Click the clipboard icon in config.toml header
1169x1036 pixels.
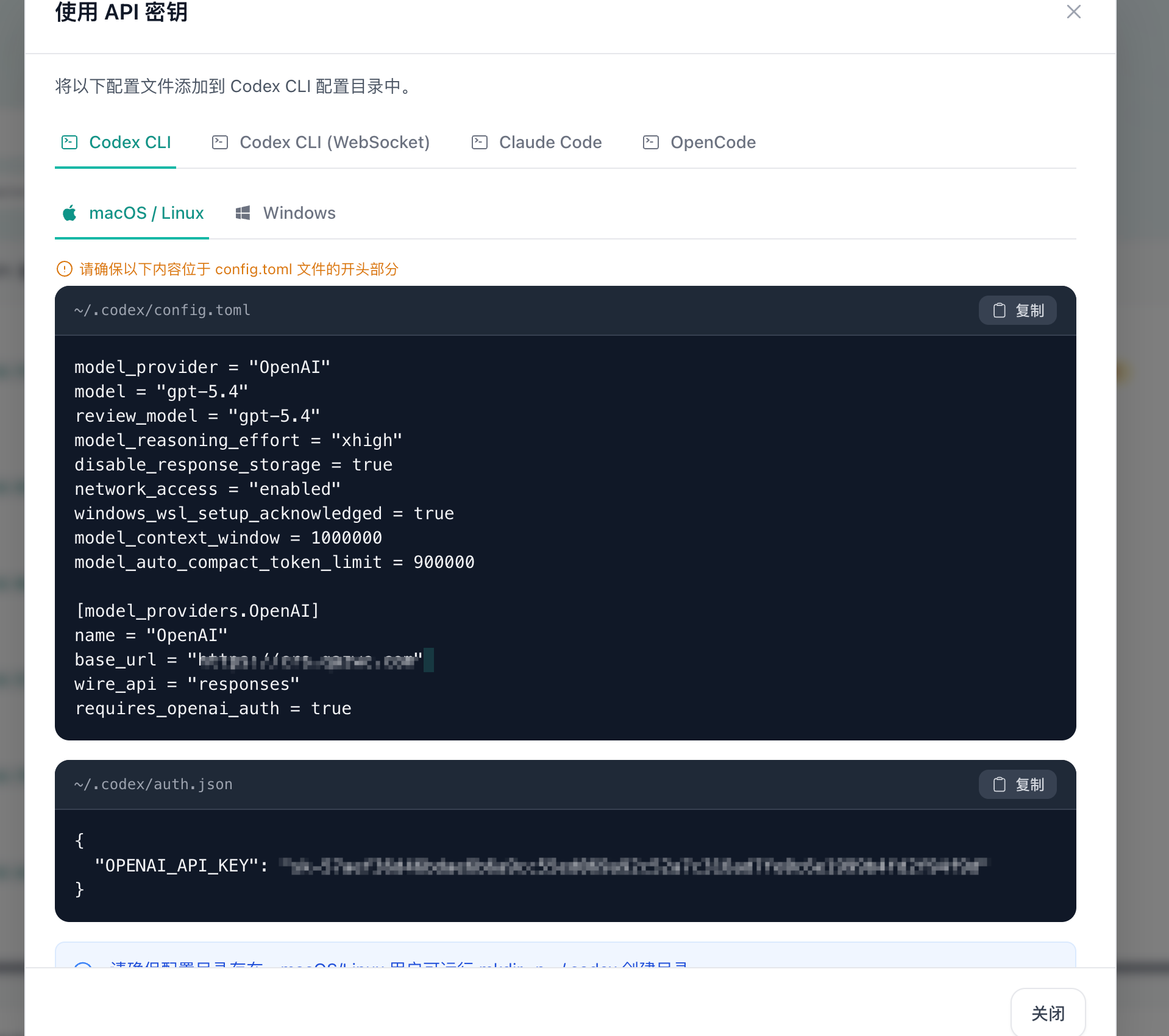click(x=999, y=311)
